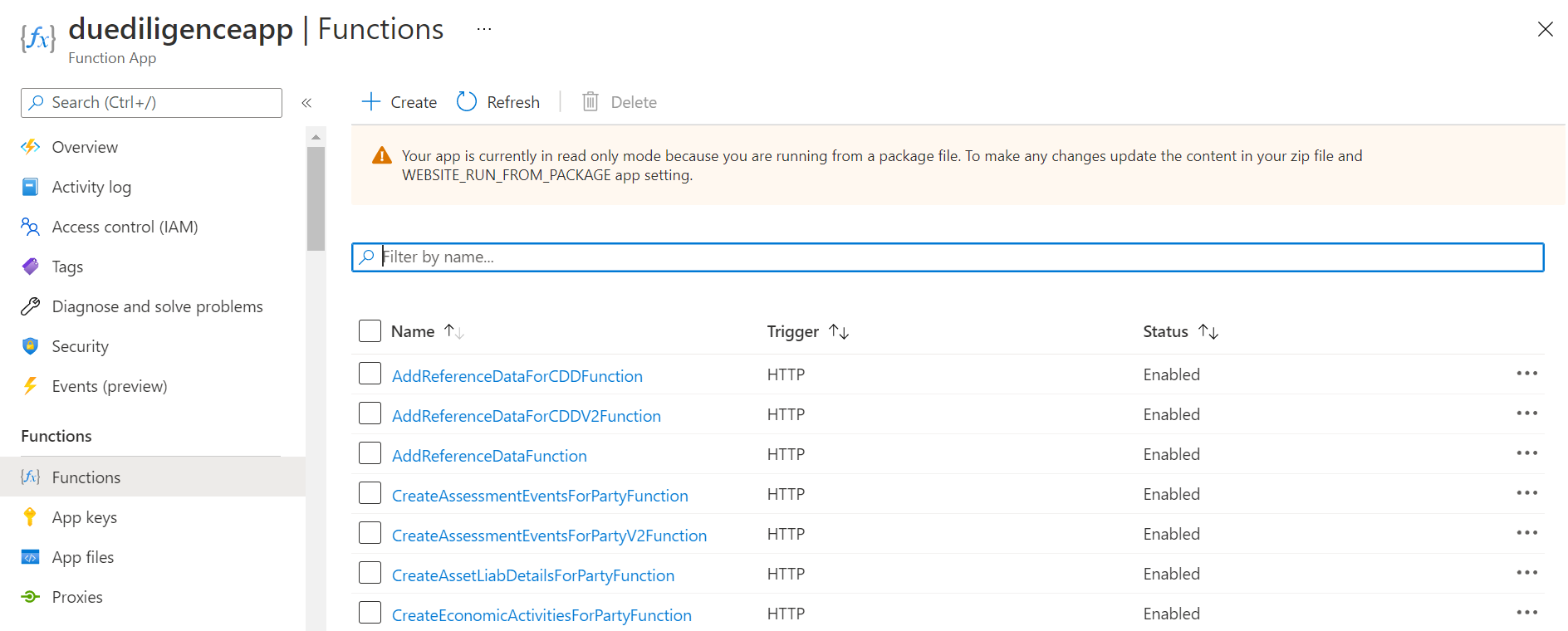Image resolution: width=1568 pixels, height=631 pixels.
Task: Open App files in the sidebar
Action: (82, 557)
